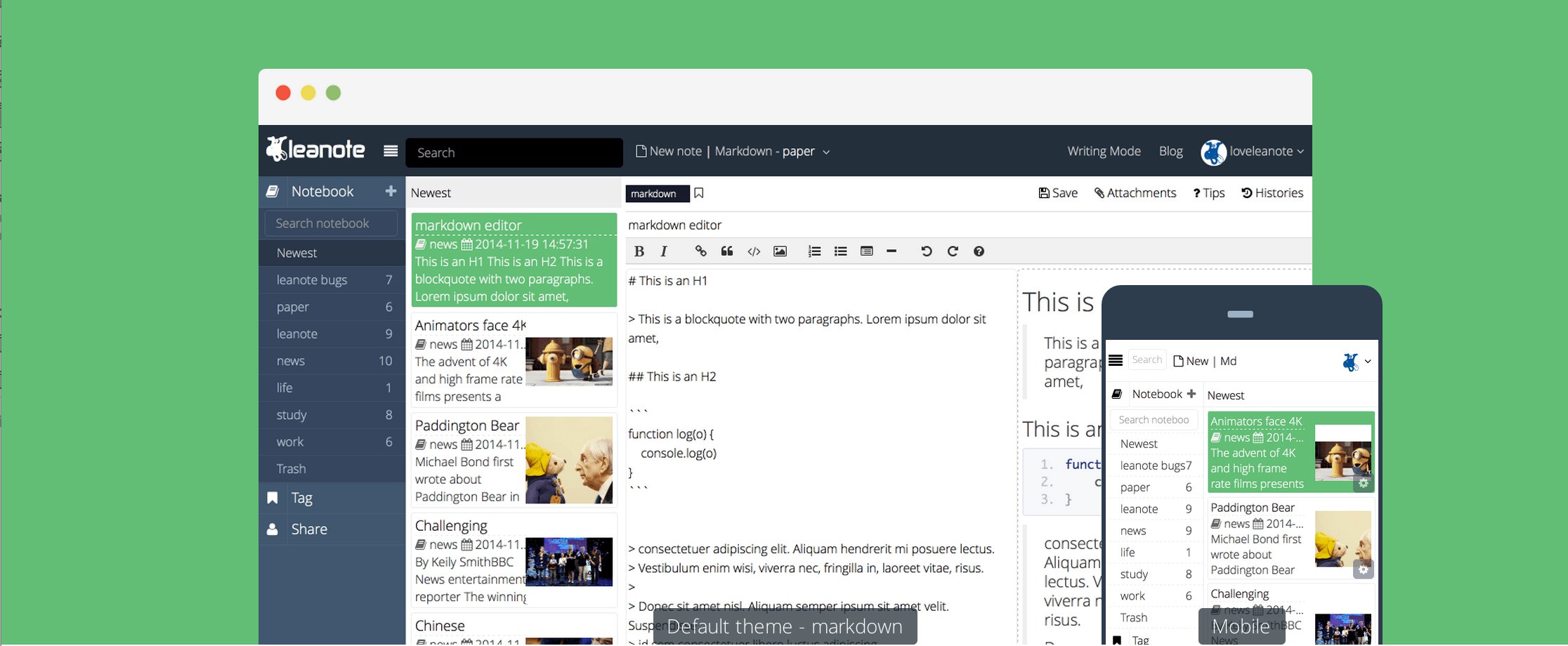Expand the Share section in the sidebar

tap(332, 529)
